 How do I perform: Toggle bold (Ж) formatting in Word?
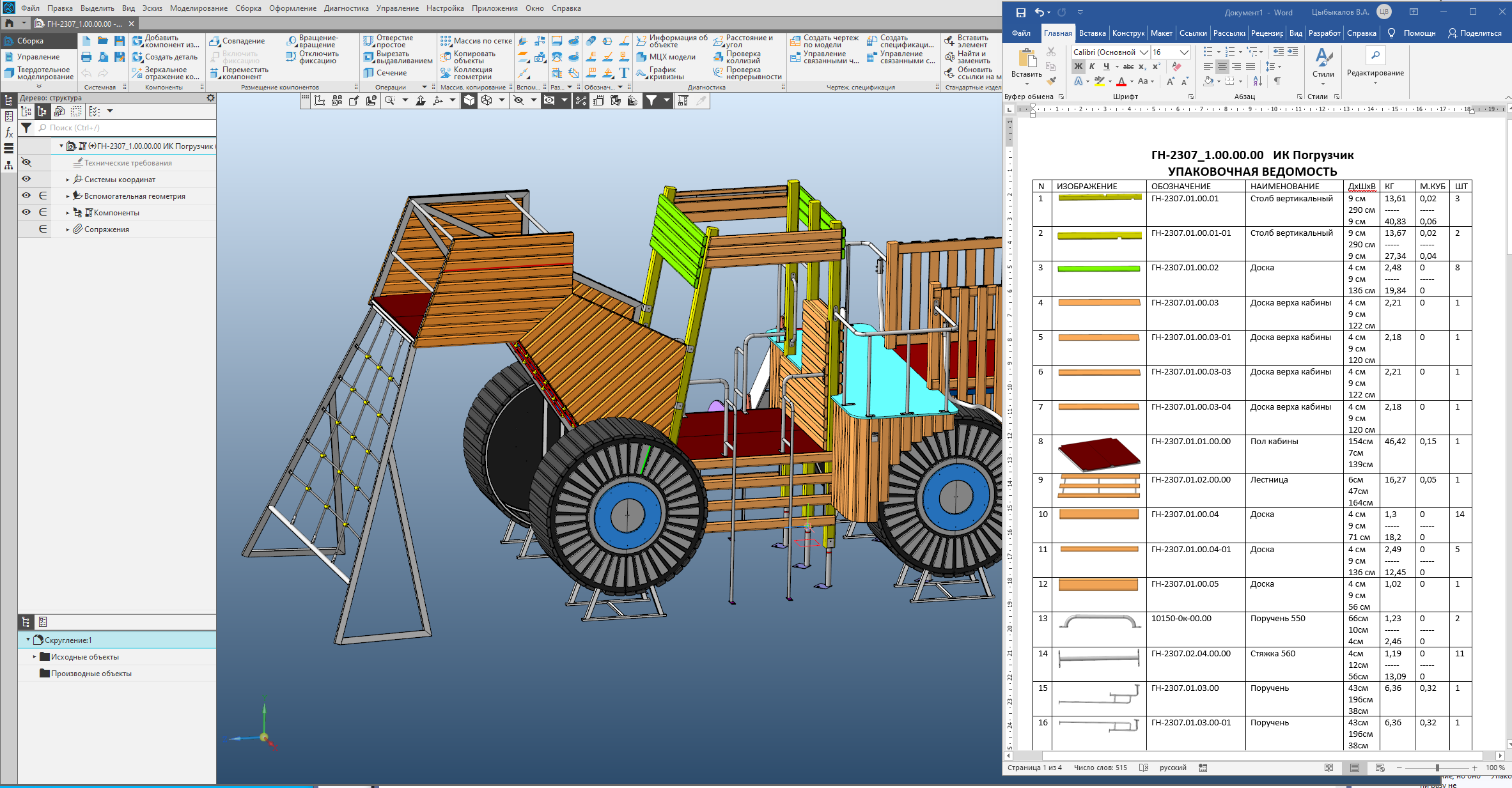(1079, 66)
